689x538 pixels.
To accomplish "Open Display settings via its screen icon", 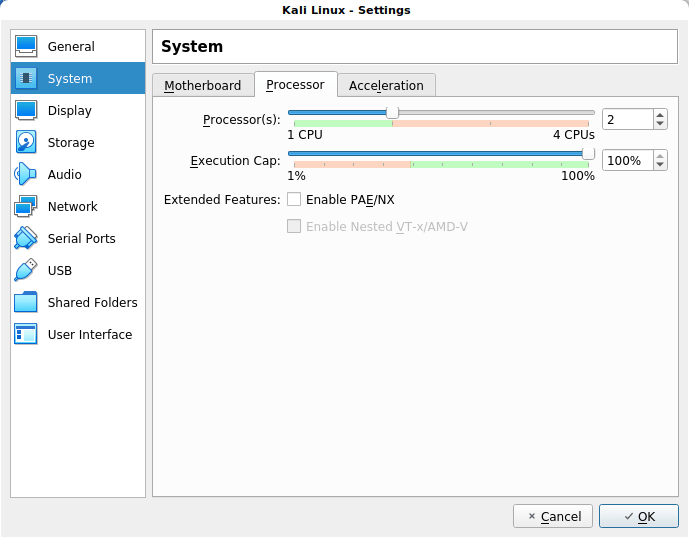I will (26, 110).
